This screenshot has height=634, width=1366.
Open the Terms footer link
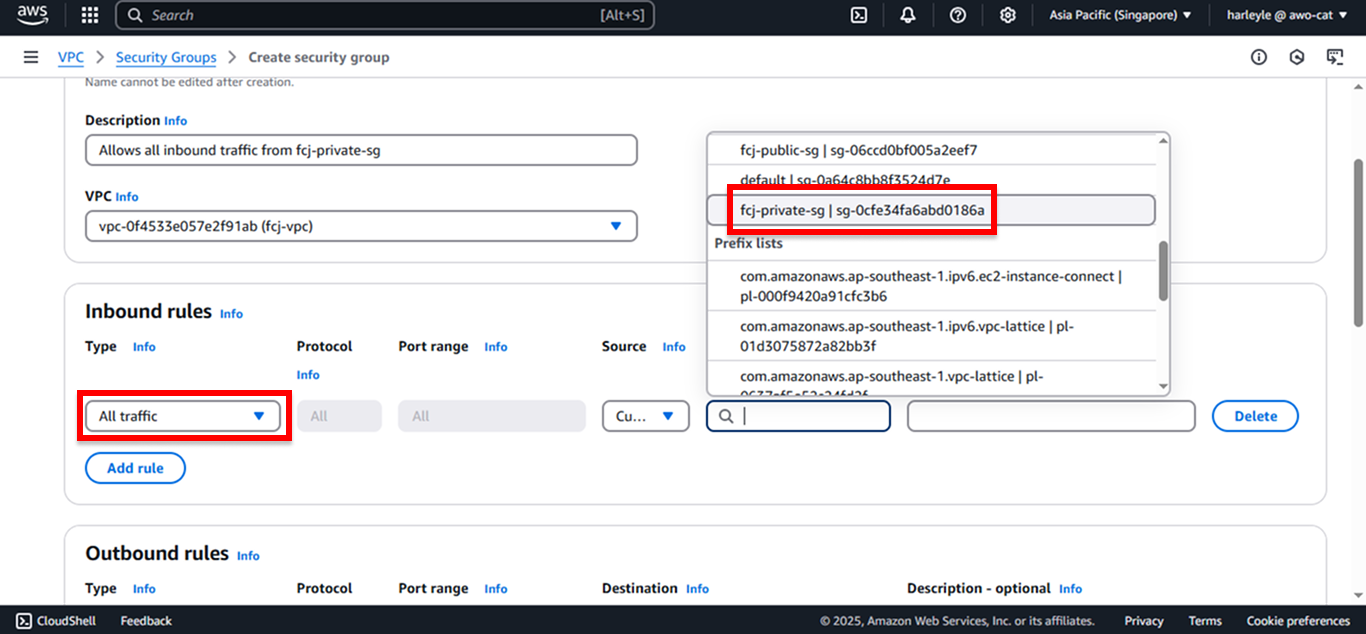coord(1205,621)
